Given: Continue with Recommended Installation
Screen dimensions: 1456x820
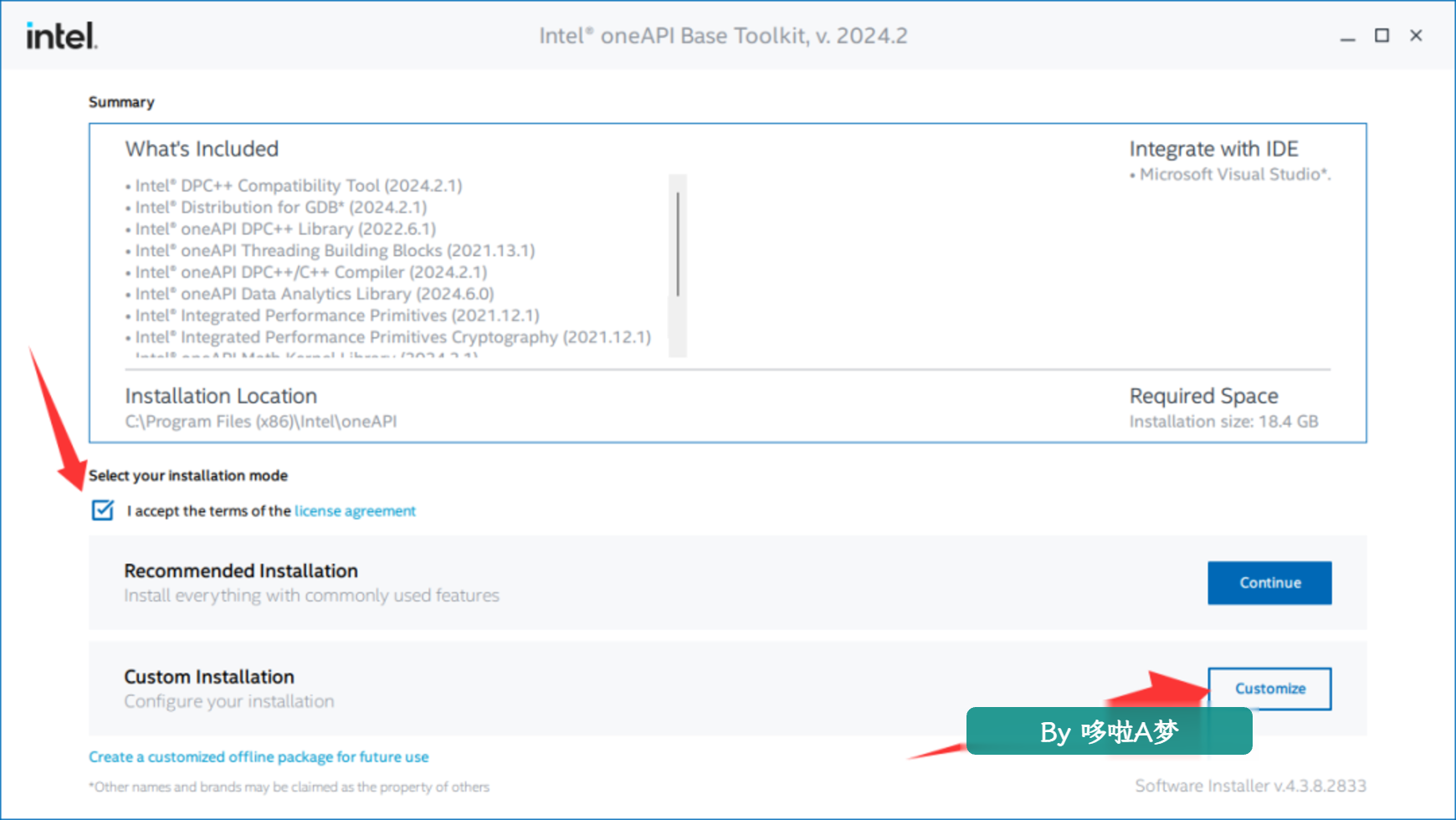Looking at the screenshot, I should tap(1269, 582).
